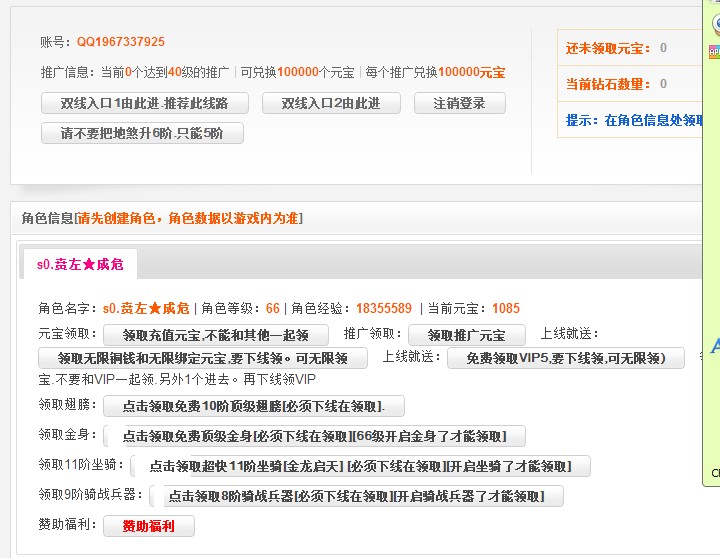Click the character name s0.贲左★成危 beside 角色名字
Screen dimensions: 720x558
[x=146, y=308]
